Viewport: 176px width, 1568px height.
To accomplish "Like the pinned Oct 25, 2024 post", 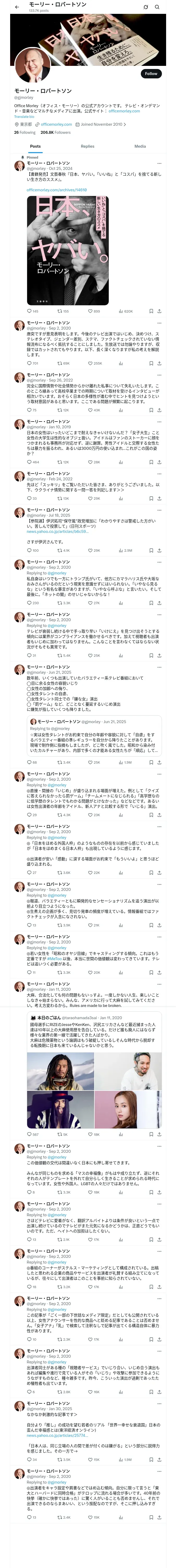I will 90,311.
